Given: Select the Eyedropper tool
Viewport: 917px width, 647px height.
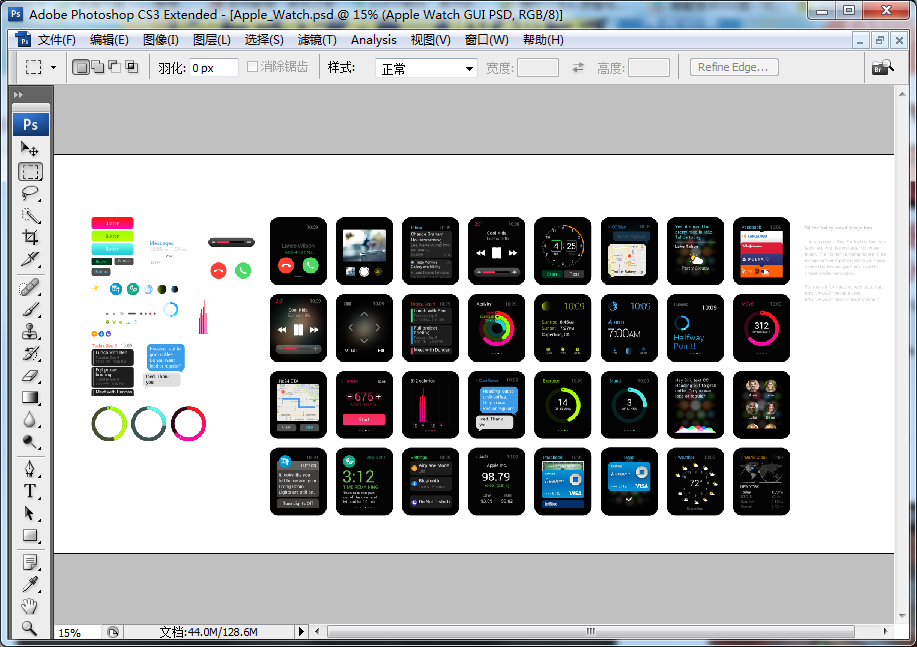Looking at the screenshot, I should click(x=30, y=584).
